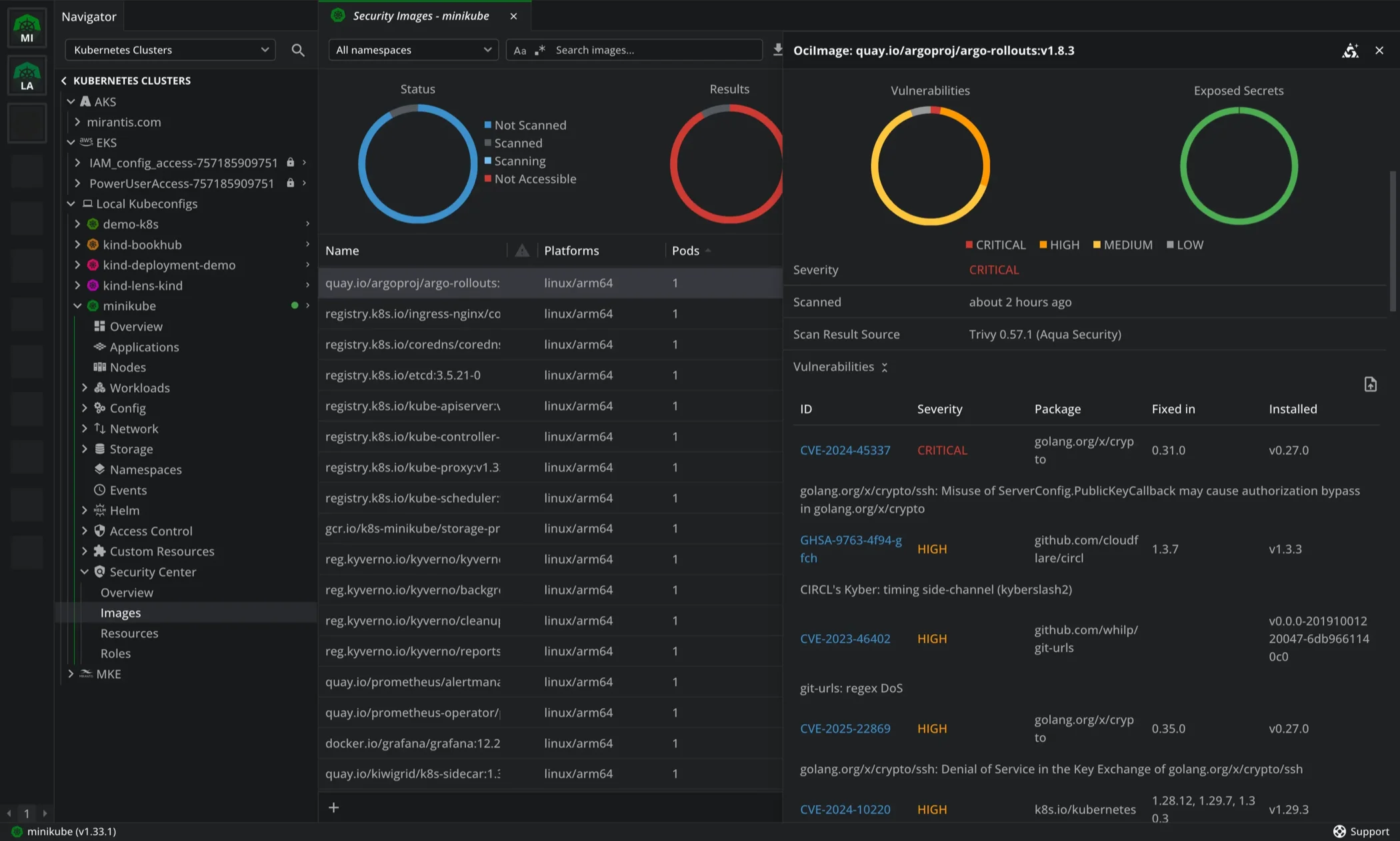Click lock icon beside PowerUserAccess-757185909751

(x=290, y=183)
